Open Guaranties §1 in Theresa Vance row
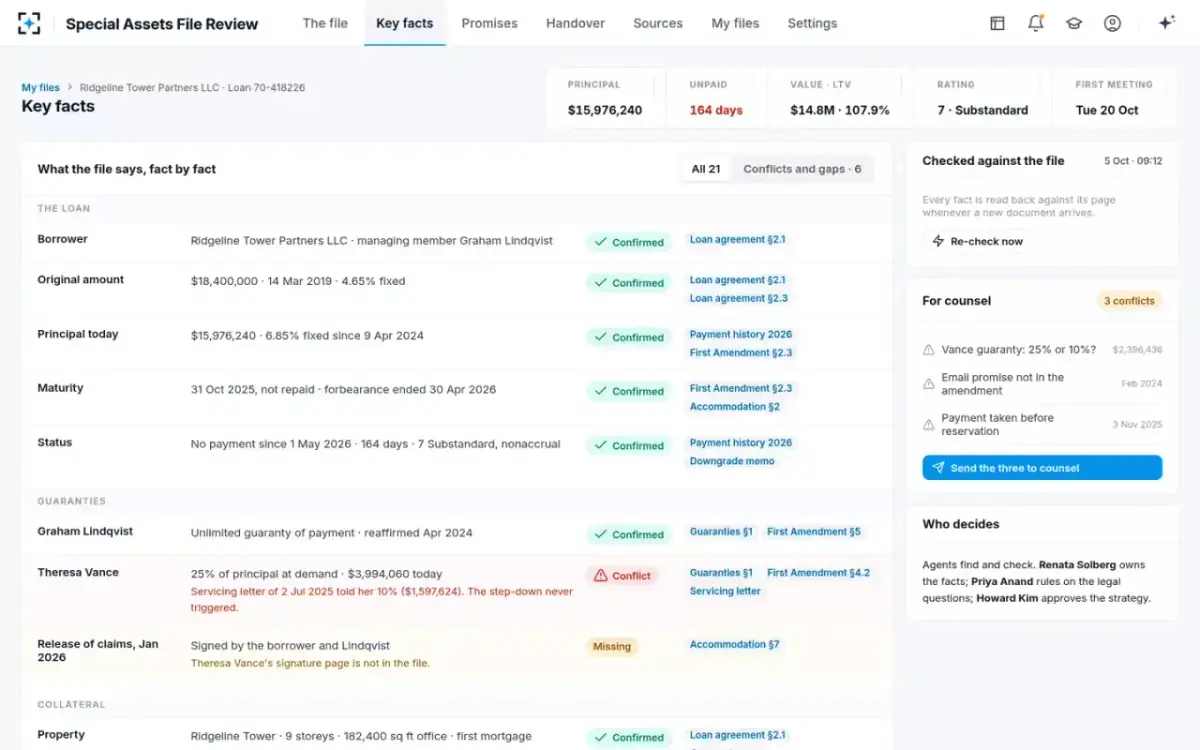 [721, 573]
